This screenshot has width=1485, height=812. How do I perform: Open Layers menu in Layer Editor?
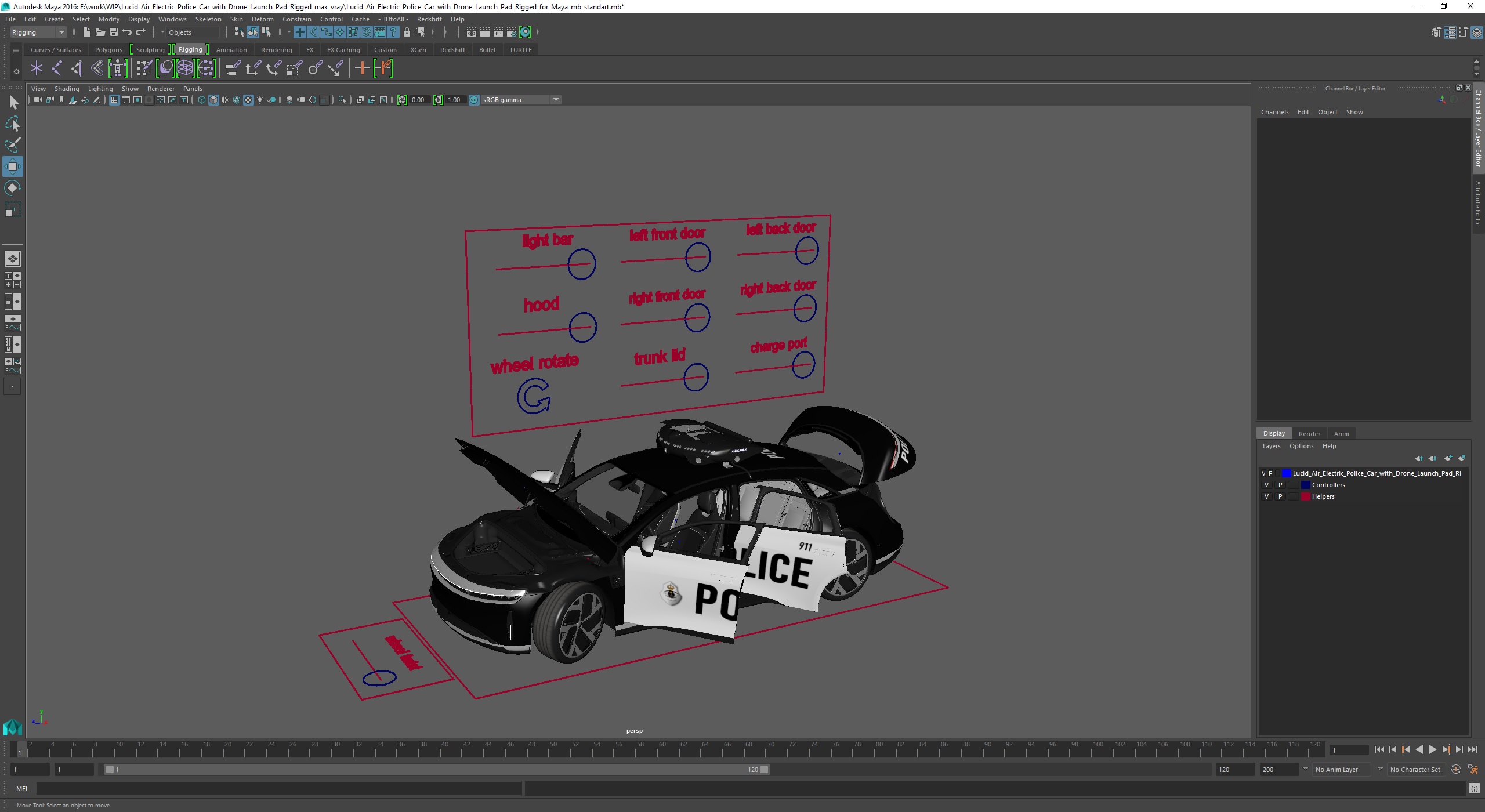1271,446
